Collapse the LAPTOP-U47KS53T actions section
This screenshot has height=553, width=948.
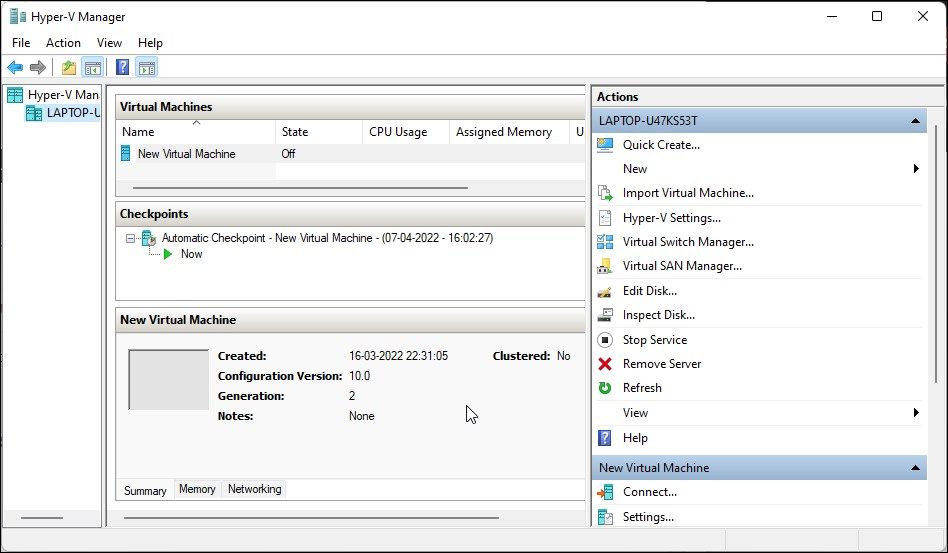915,121
